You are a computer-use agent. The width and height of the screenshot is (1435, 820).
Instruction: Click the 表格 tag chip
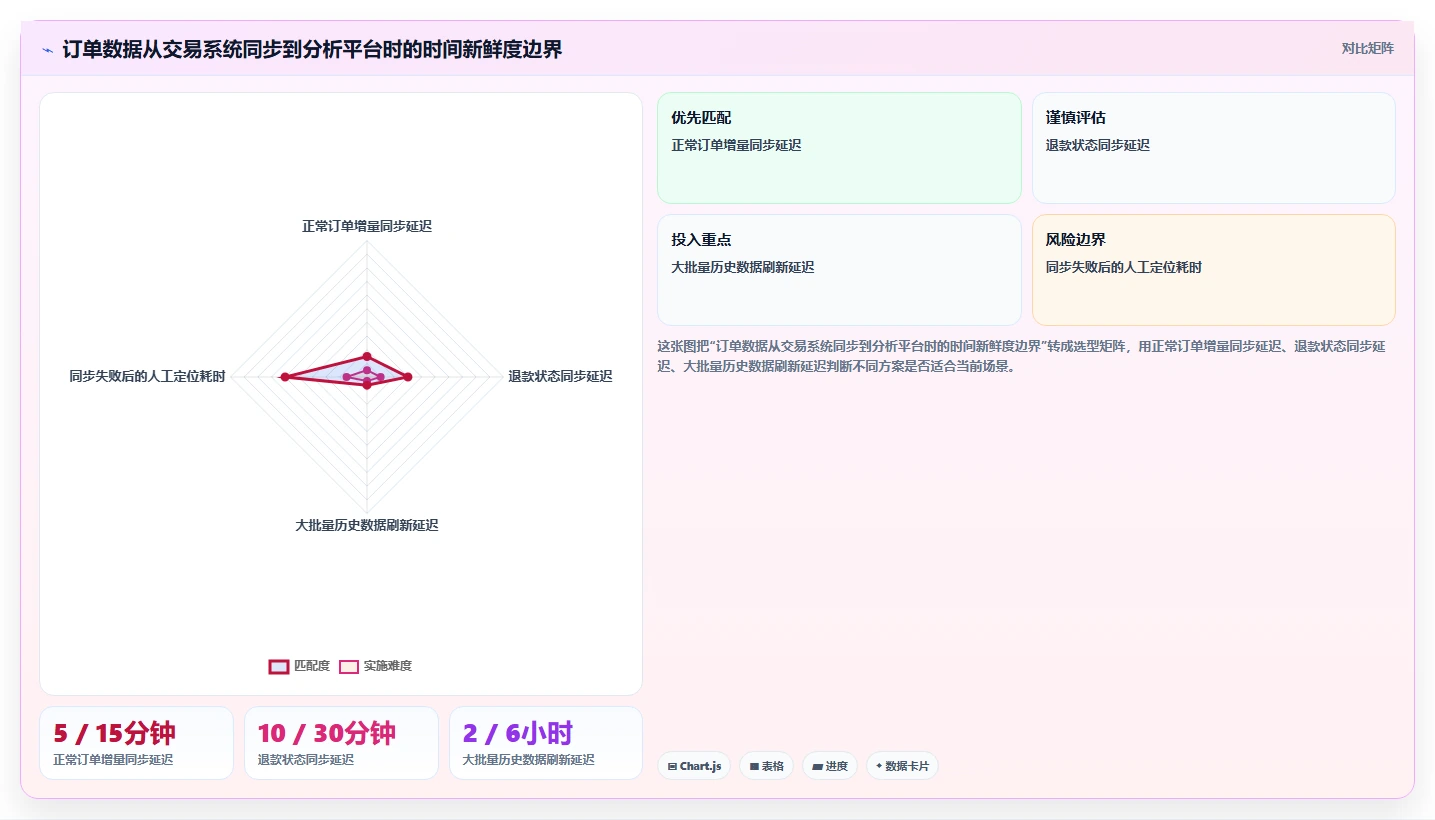click(x=767, y=766)
